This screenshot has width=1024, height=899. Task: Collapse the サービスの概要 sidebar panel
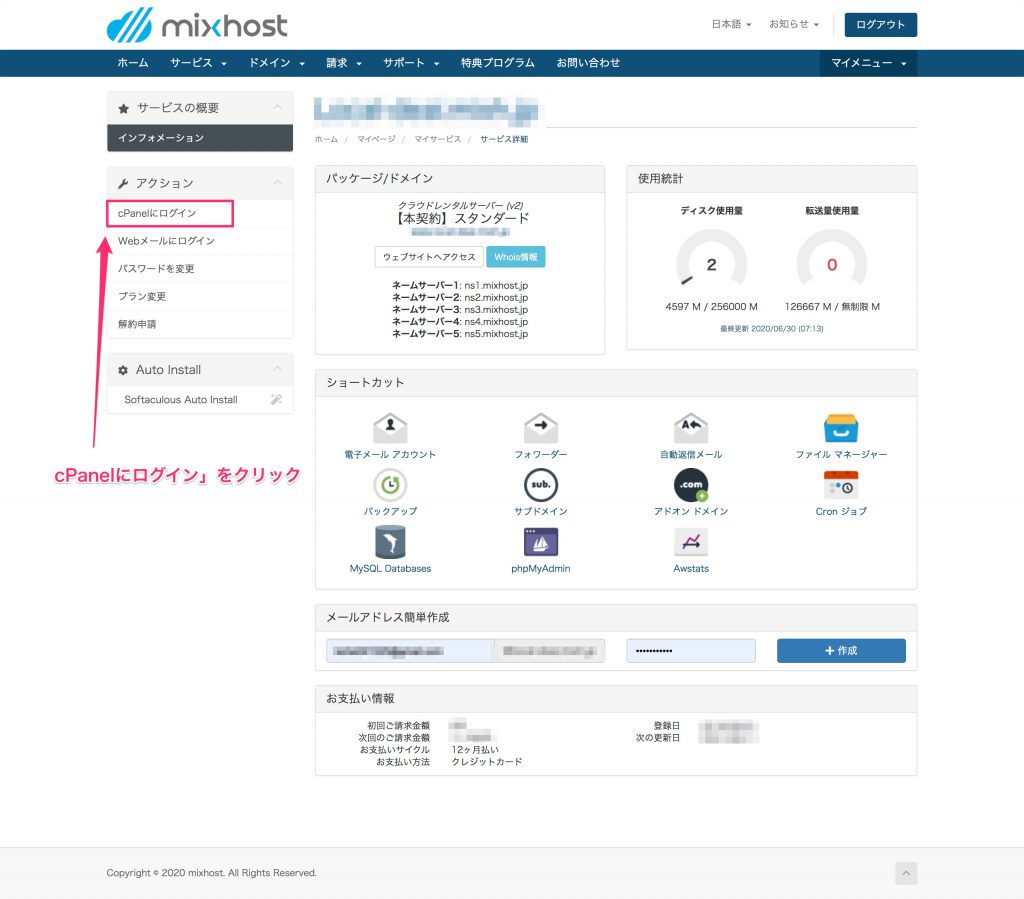[x=277, y=108]
